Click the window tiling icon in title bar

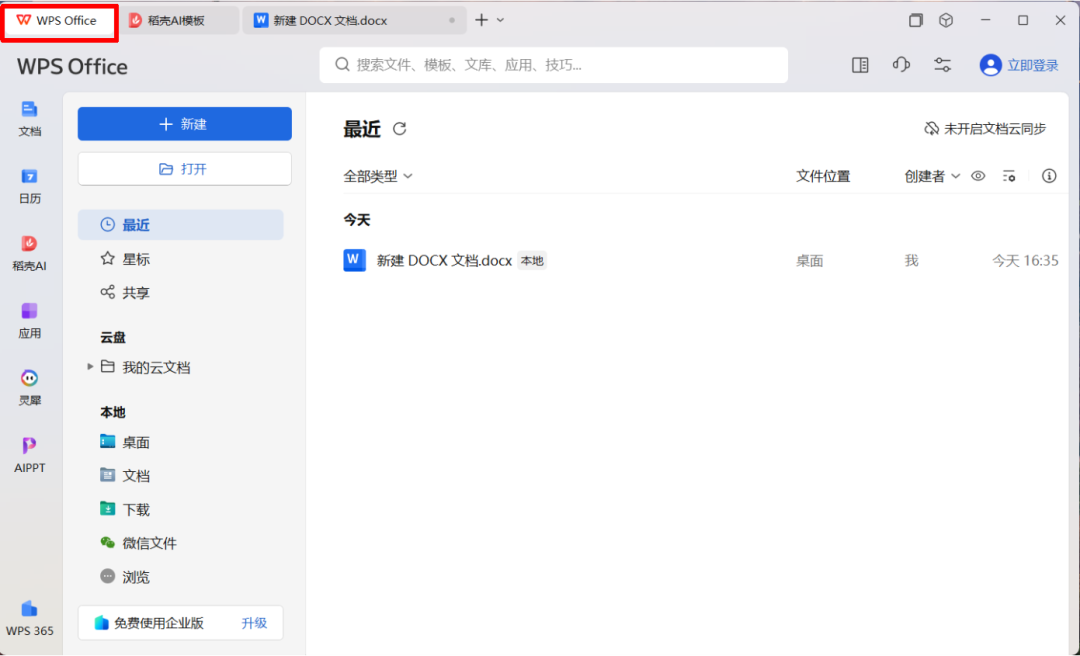coord(915,21)
